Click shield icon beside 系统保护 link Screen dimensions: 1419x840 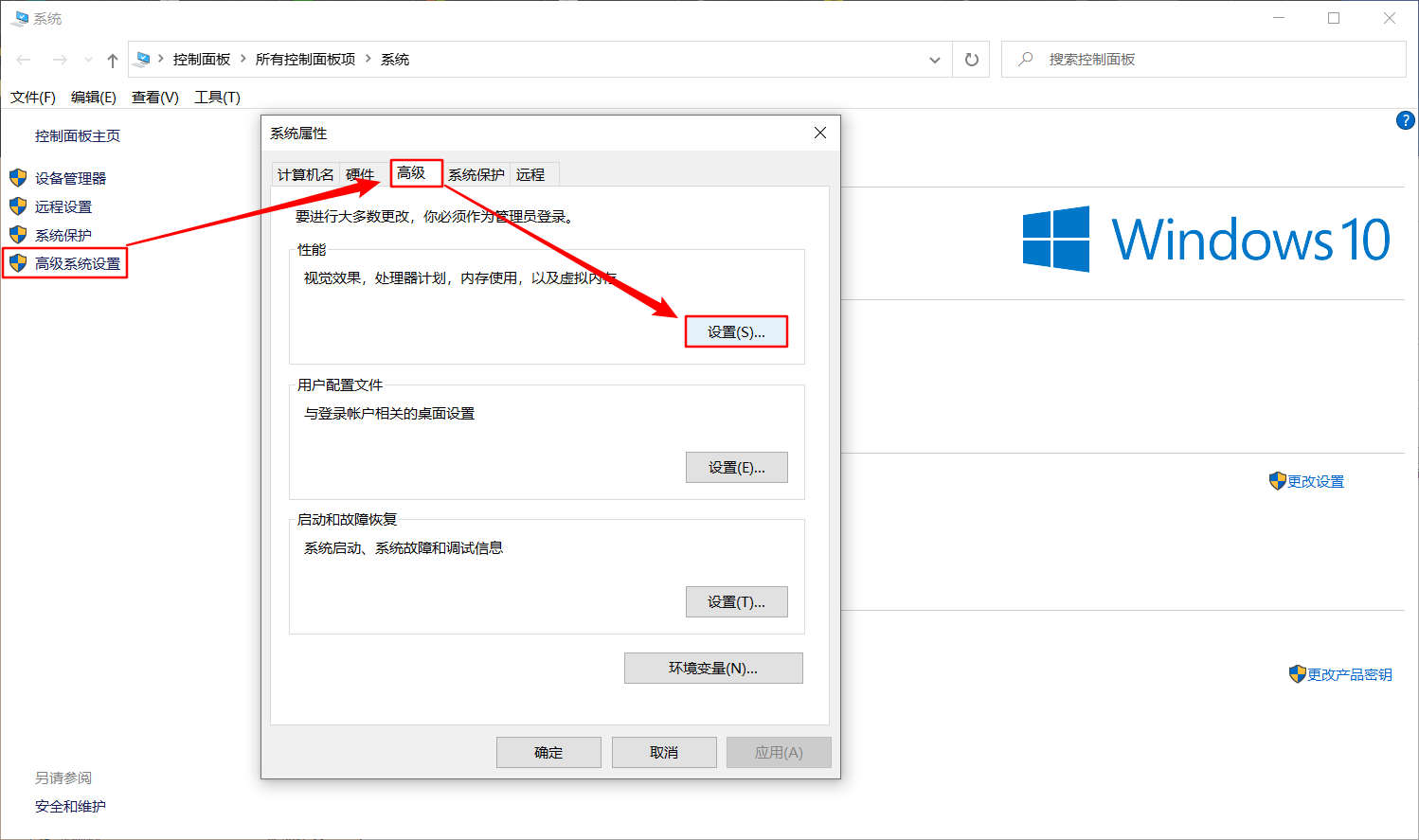pyautogui.click(x=18, y=234)
